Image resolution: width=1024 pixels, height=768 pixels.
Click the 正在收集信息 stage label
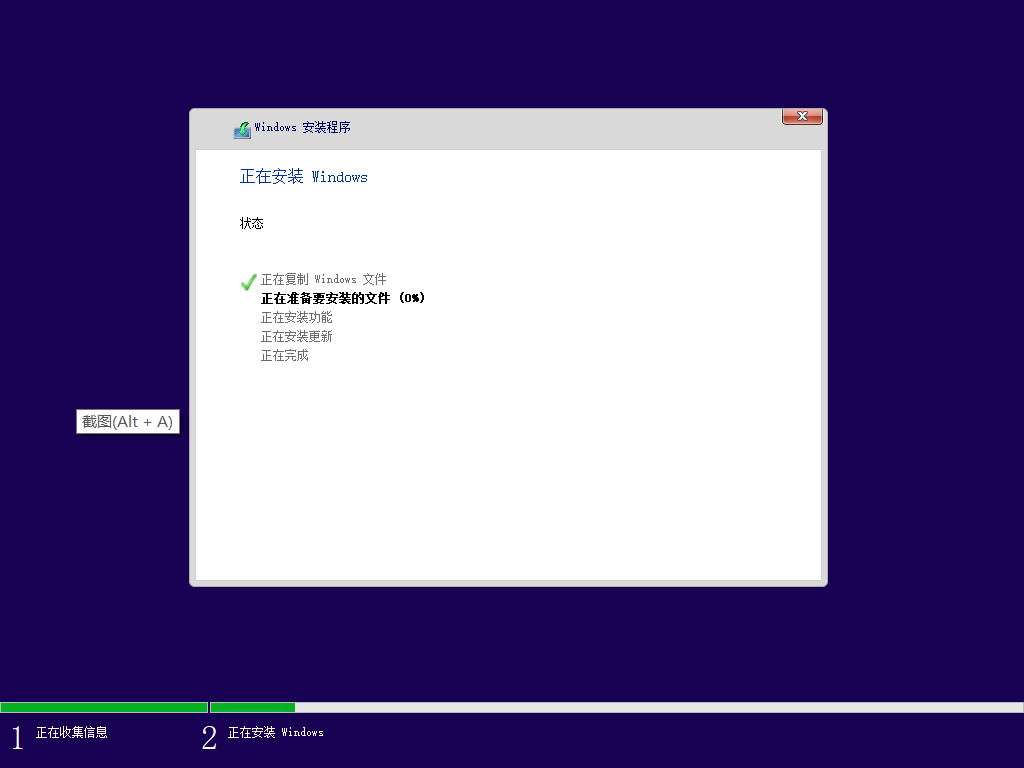(x=72, y=733)
